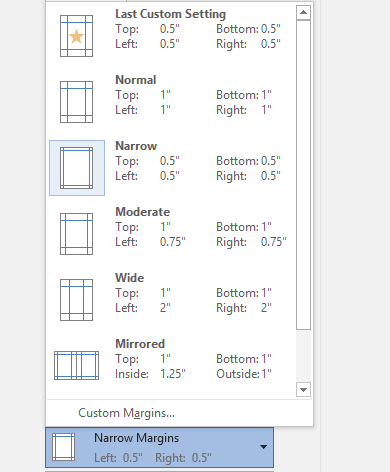Click the scrollbar up arrow
Image resolution: width=390 pixels, height=472 pixels.
click(303, 12)
